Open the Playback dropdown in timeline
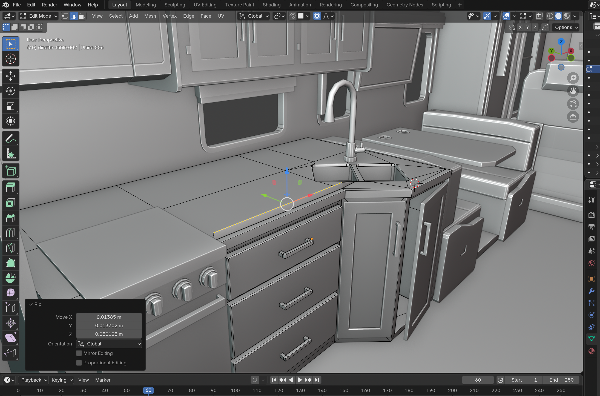 pos(34,380)
